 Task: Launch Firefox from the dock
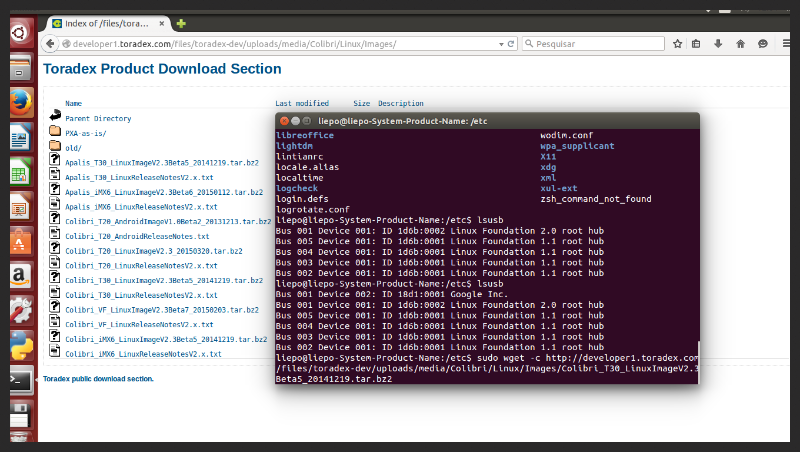21,102
